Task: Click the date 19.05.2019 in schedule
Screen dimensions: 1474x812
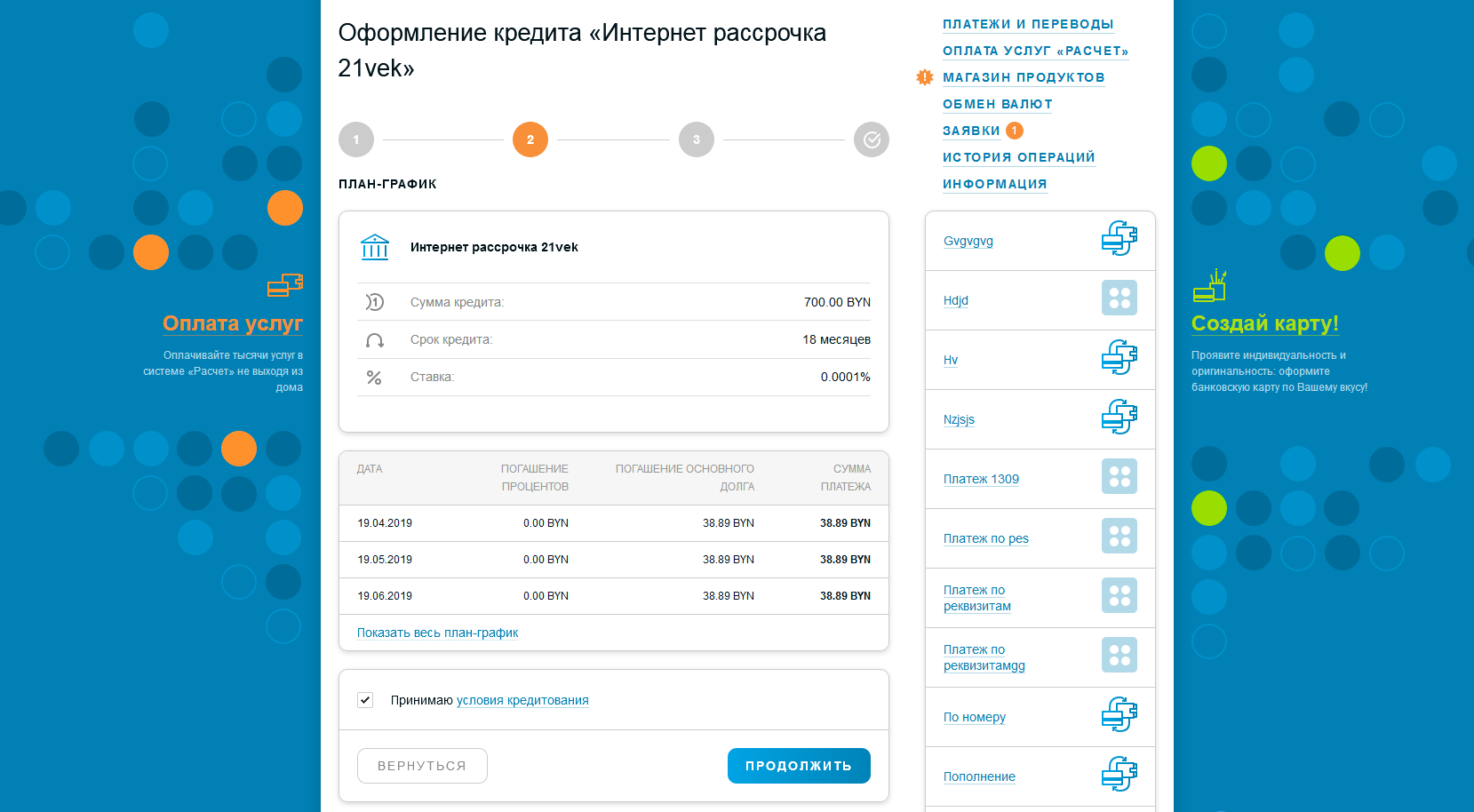Action: click(385, 560)
